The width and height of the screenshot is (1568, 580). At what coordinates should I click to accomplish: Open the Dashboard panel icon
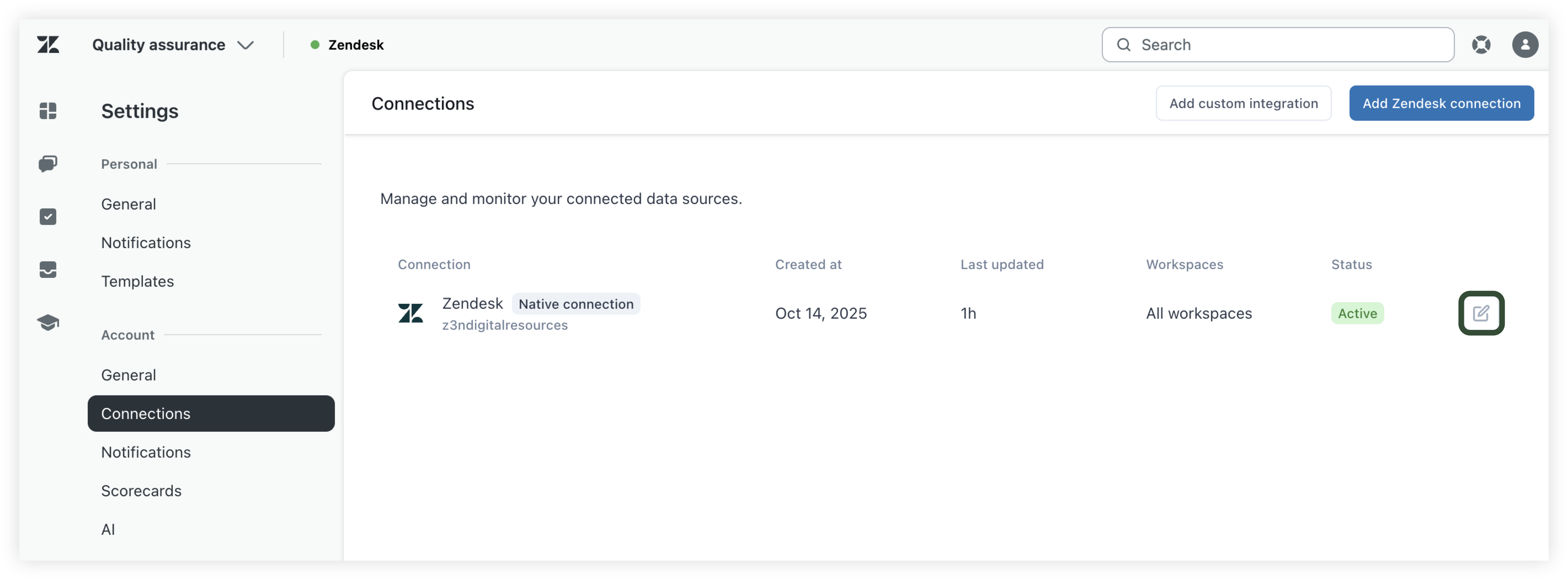coord(48,111)
